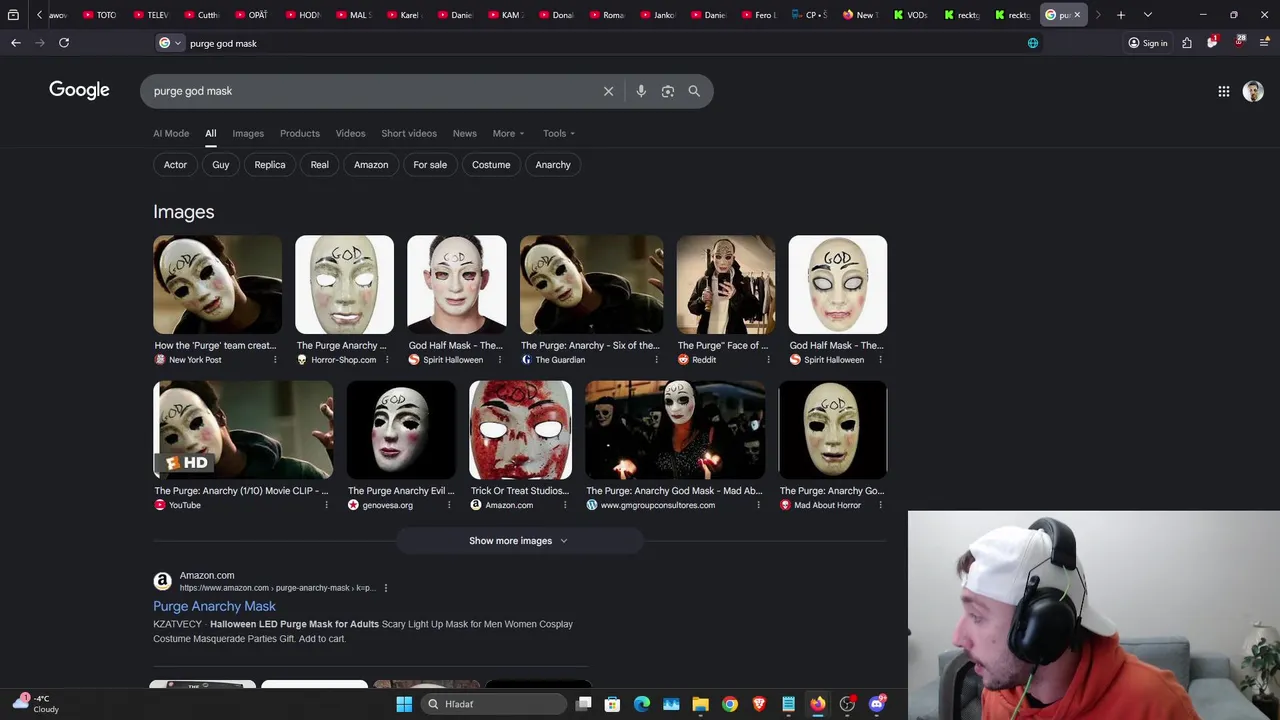This screenshot has width=1280, height=720.
Task: Open the Google apps grid
Action: coord(1224,91)
